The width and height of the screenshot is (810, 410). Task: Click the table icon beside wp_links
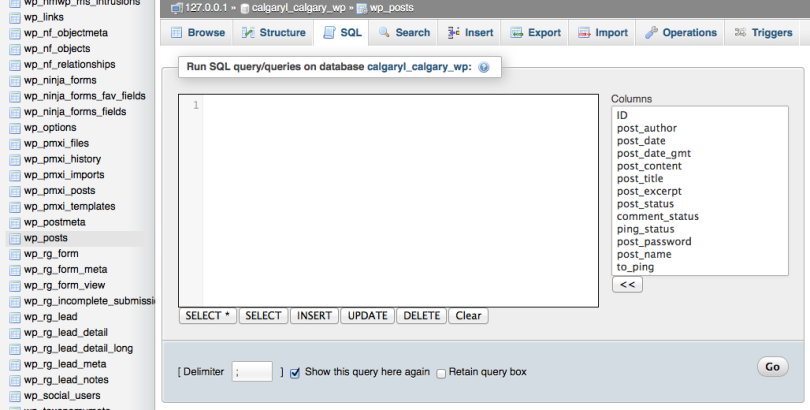click(x=15, y=18)
